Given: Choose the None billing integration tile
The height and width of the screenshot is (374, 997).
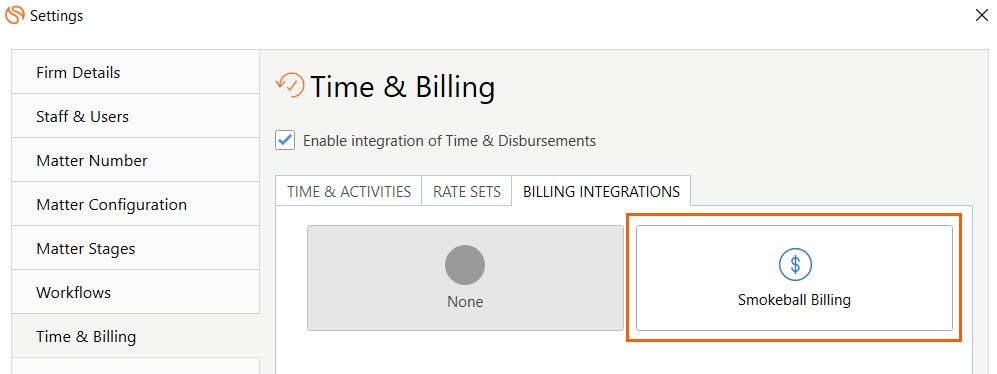Looking at the screenshot, I should 465,278.
